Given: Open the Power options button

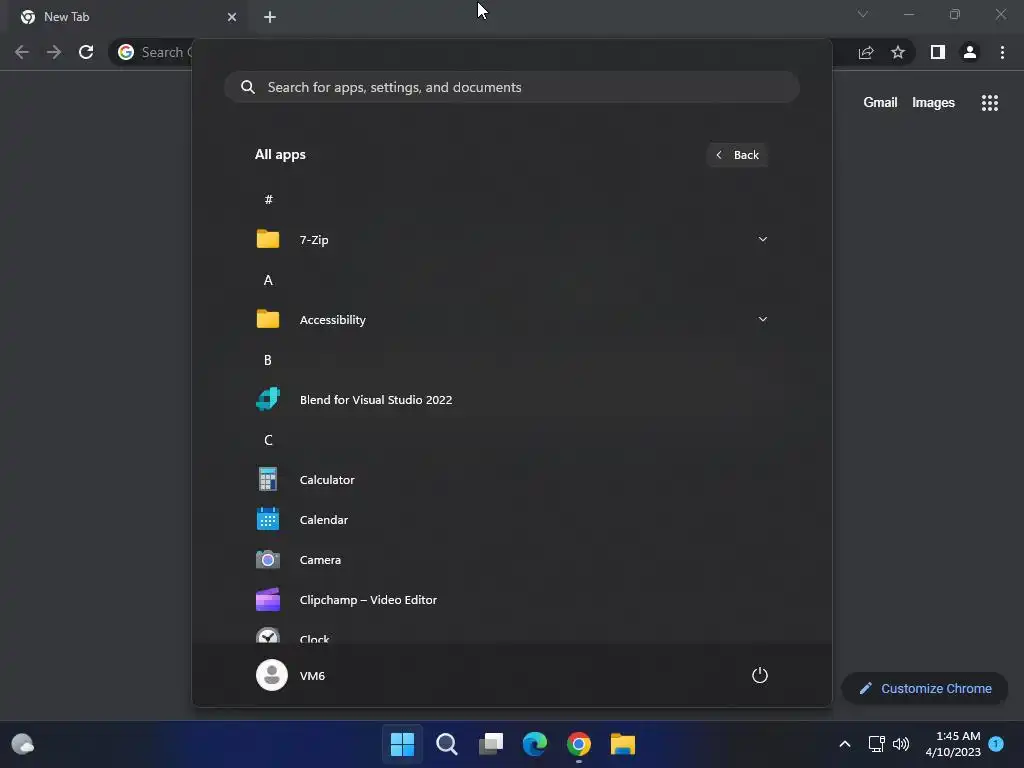Looking at the screenshot, I should click(760, 675).
